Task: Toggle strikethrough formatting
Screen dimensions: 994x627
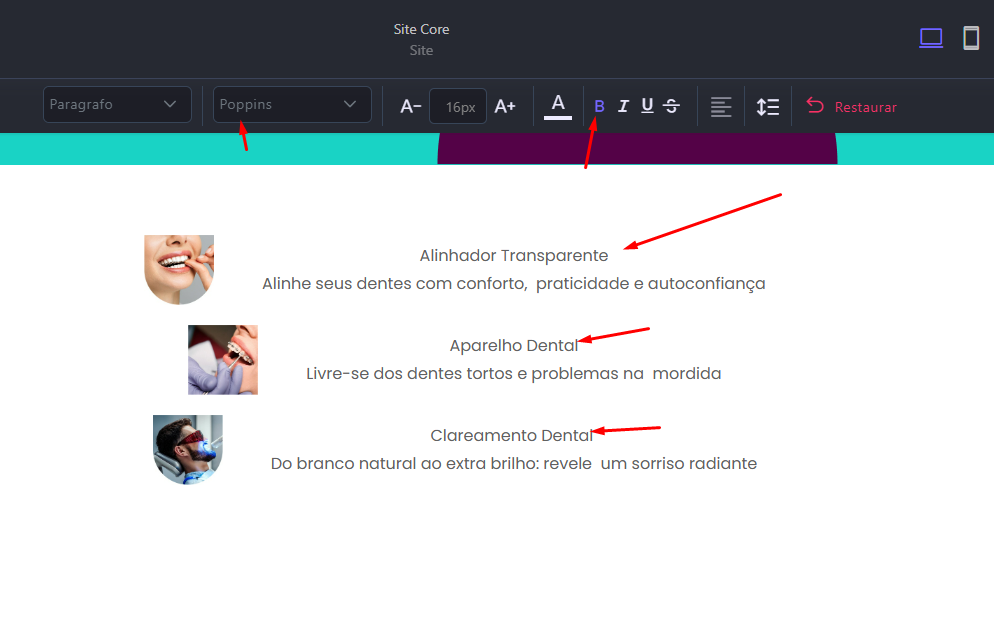Action: tap(671, 106)
